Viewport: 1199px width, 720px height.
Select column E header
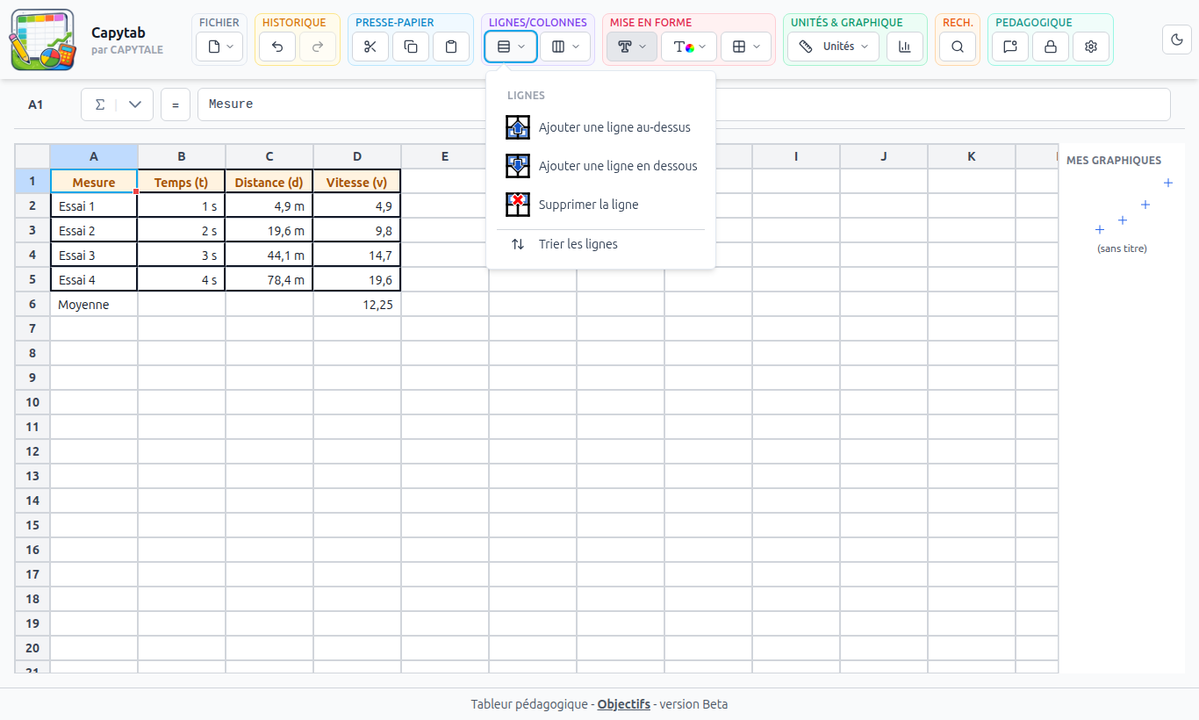point(444,156)
